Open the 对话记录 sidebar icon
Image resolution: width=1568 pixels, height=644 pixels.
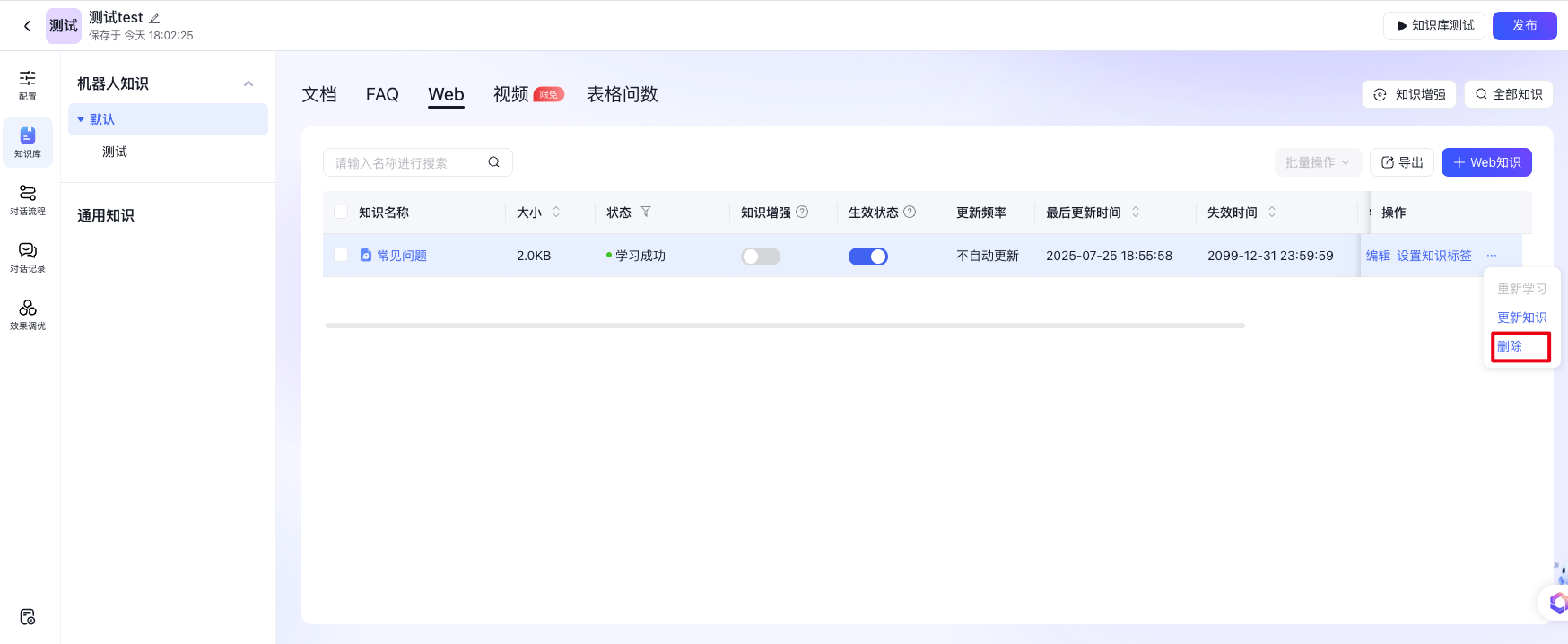(28, 257)
